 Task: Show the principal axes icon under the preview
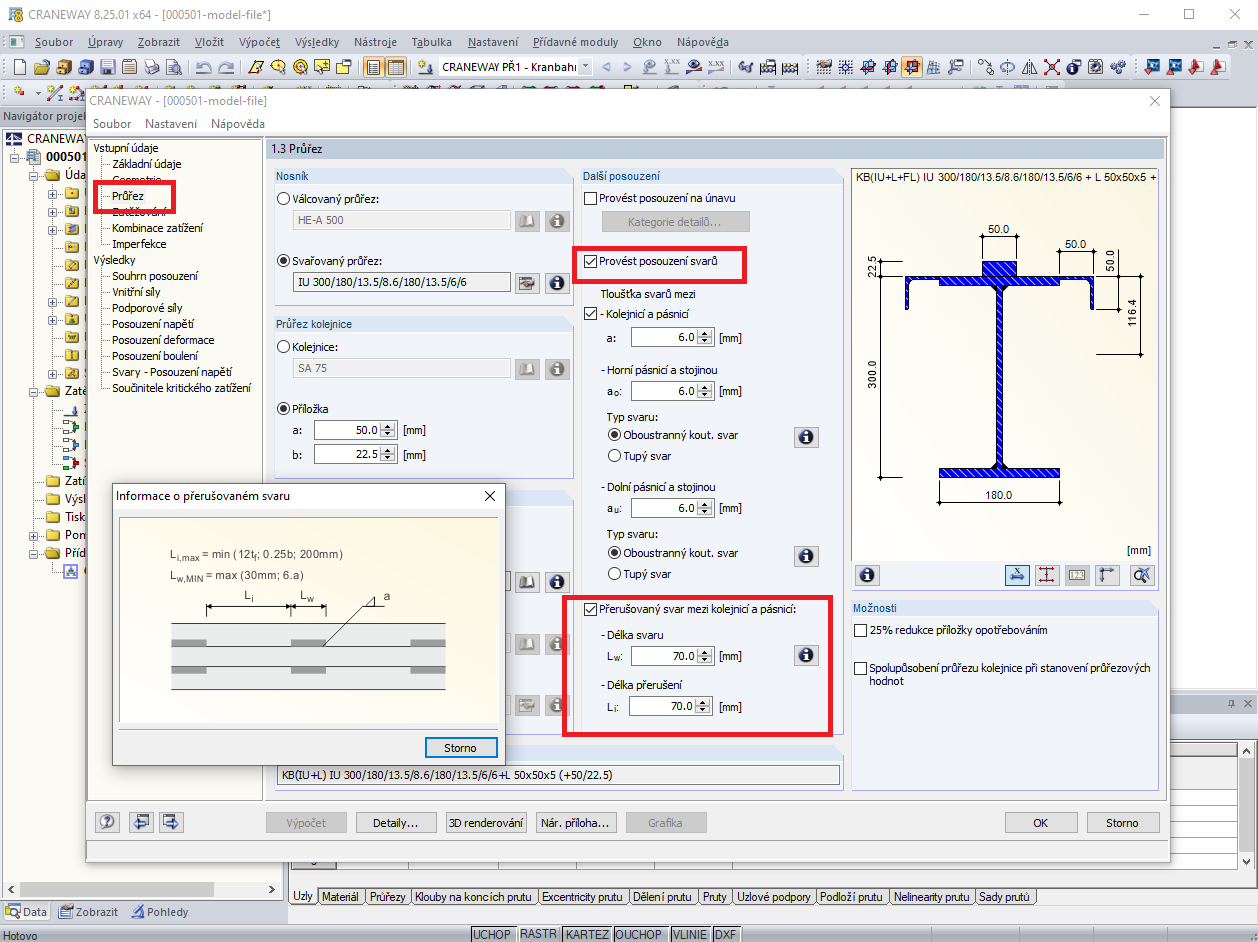(x=1107, y=574)
